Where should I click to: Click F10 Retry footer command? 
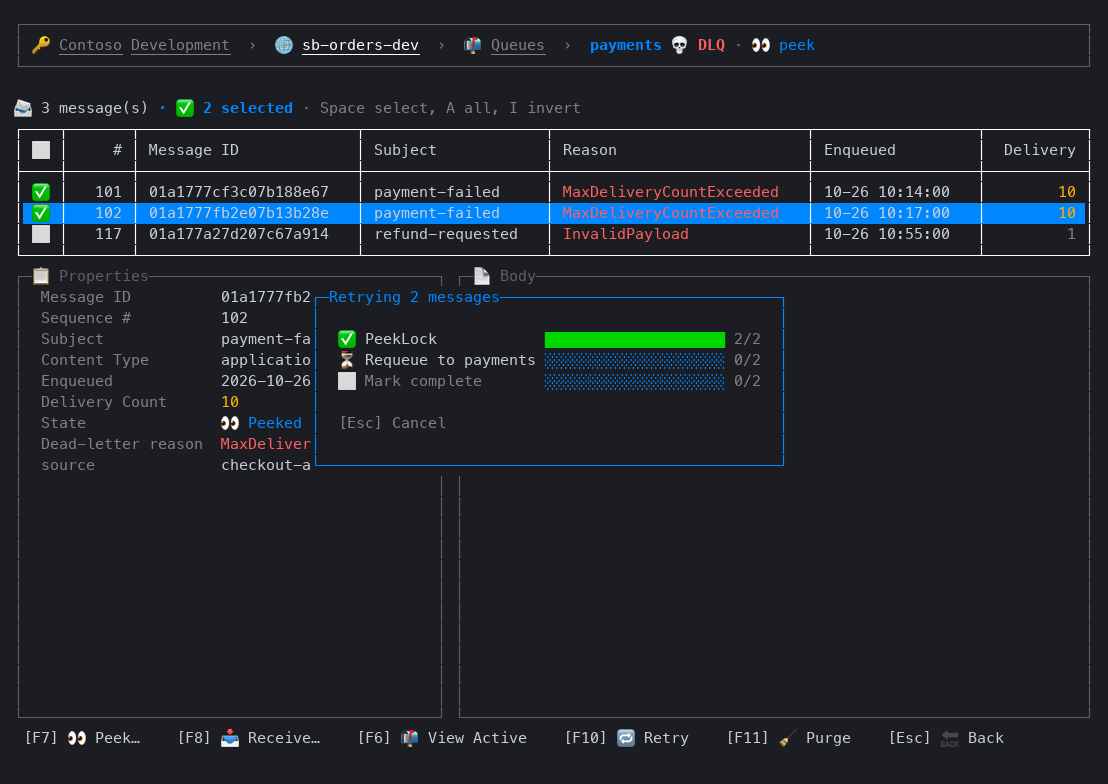626,738
